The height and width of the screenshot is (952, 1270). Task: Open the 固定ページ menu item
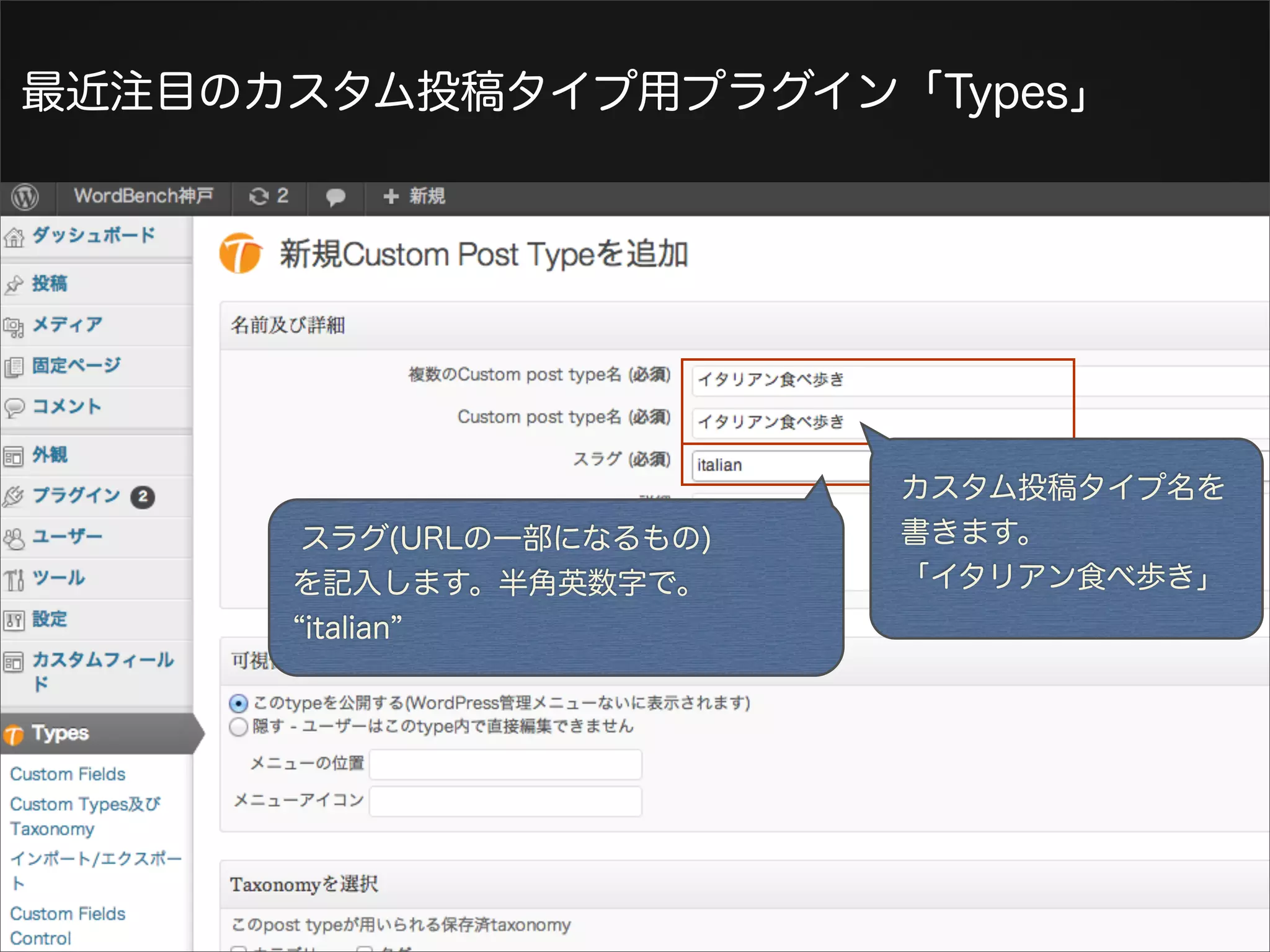[x=76, y=365]
